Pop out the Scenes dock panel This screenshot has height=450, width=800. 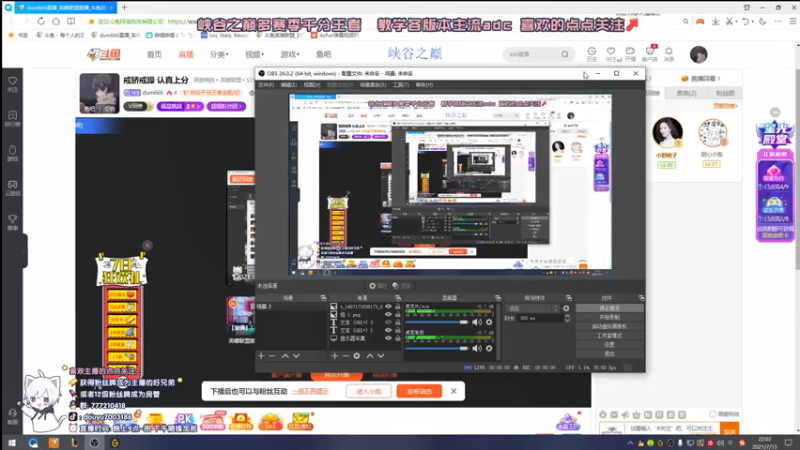323,297
